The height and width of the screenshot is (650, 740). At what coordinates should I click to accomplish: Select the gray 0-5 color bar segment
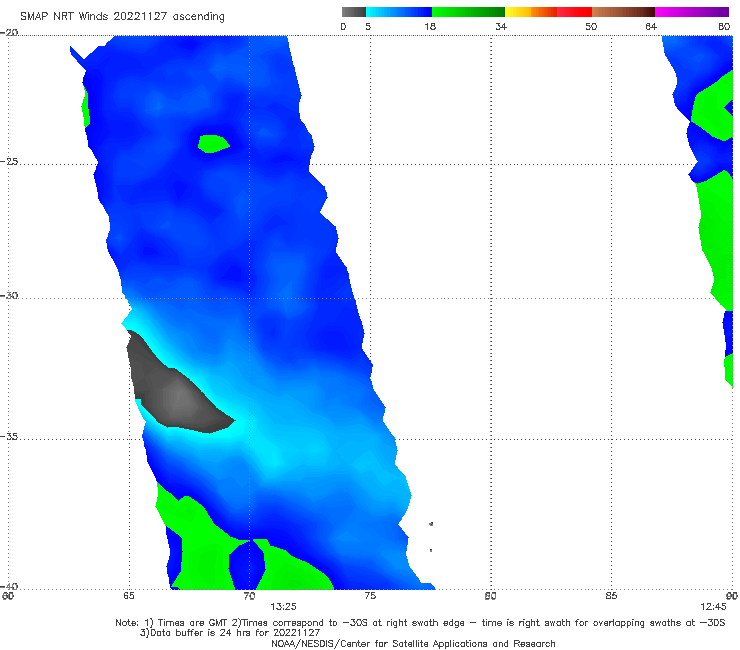point(353,12)
